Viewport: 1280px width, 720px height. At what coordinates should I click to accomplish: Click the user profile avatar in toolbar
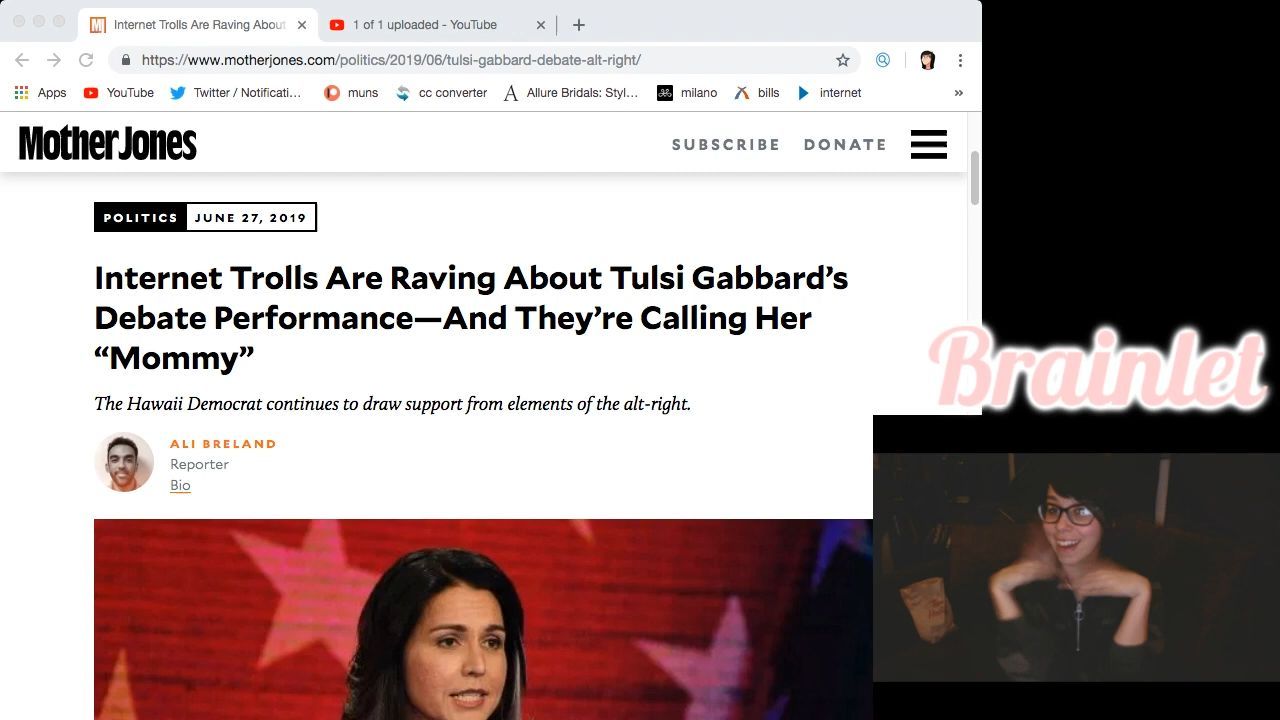point(927,60)
